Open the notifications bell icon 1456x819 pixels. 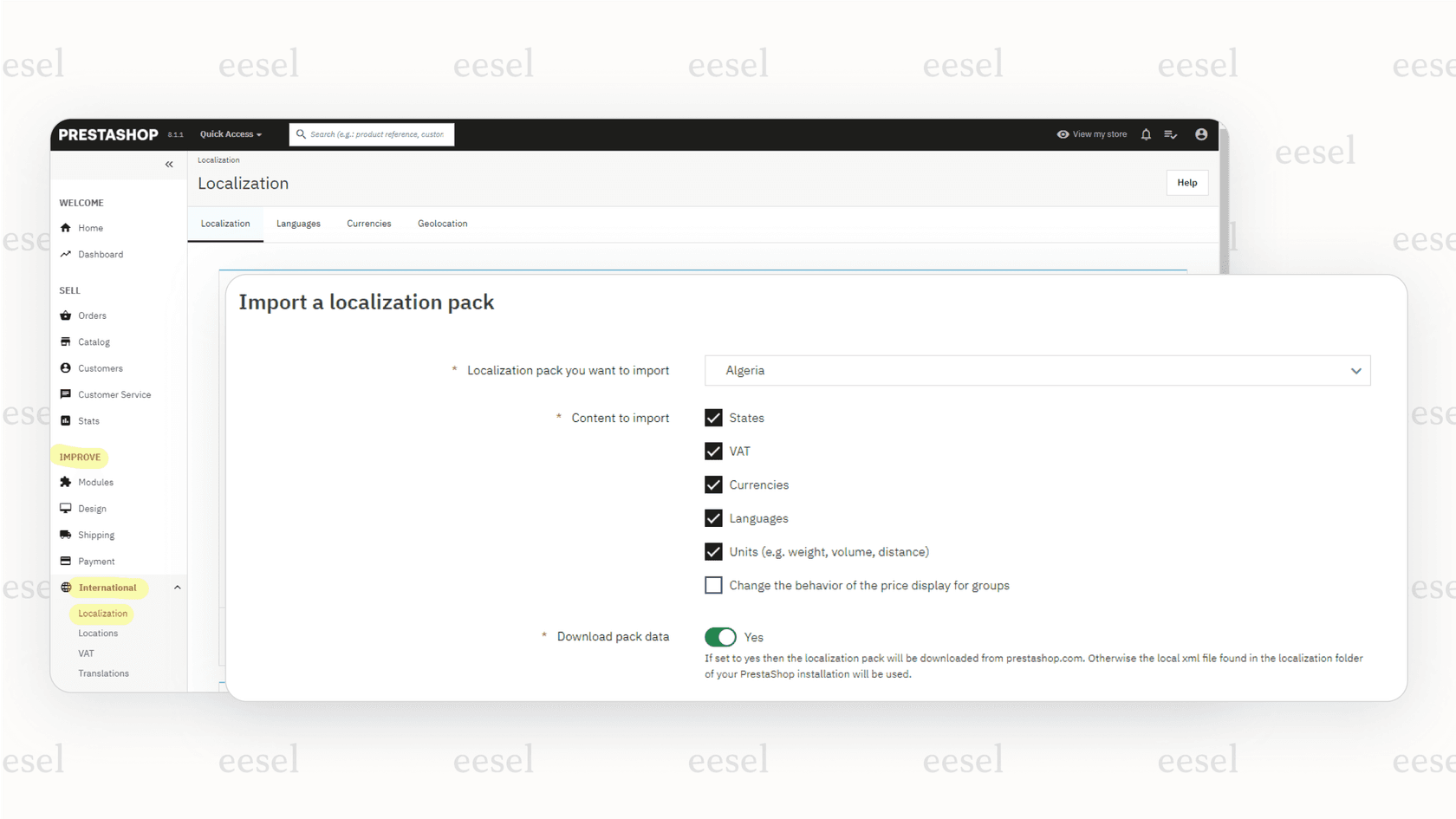point(1146,134)
